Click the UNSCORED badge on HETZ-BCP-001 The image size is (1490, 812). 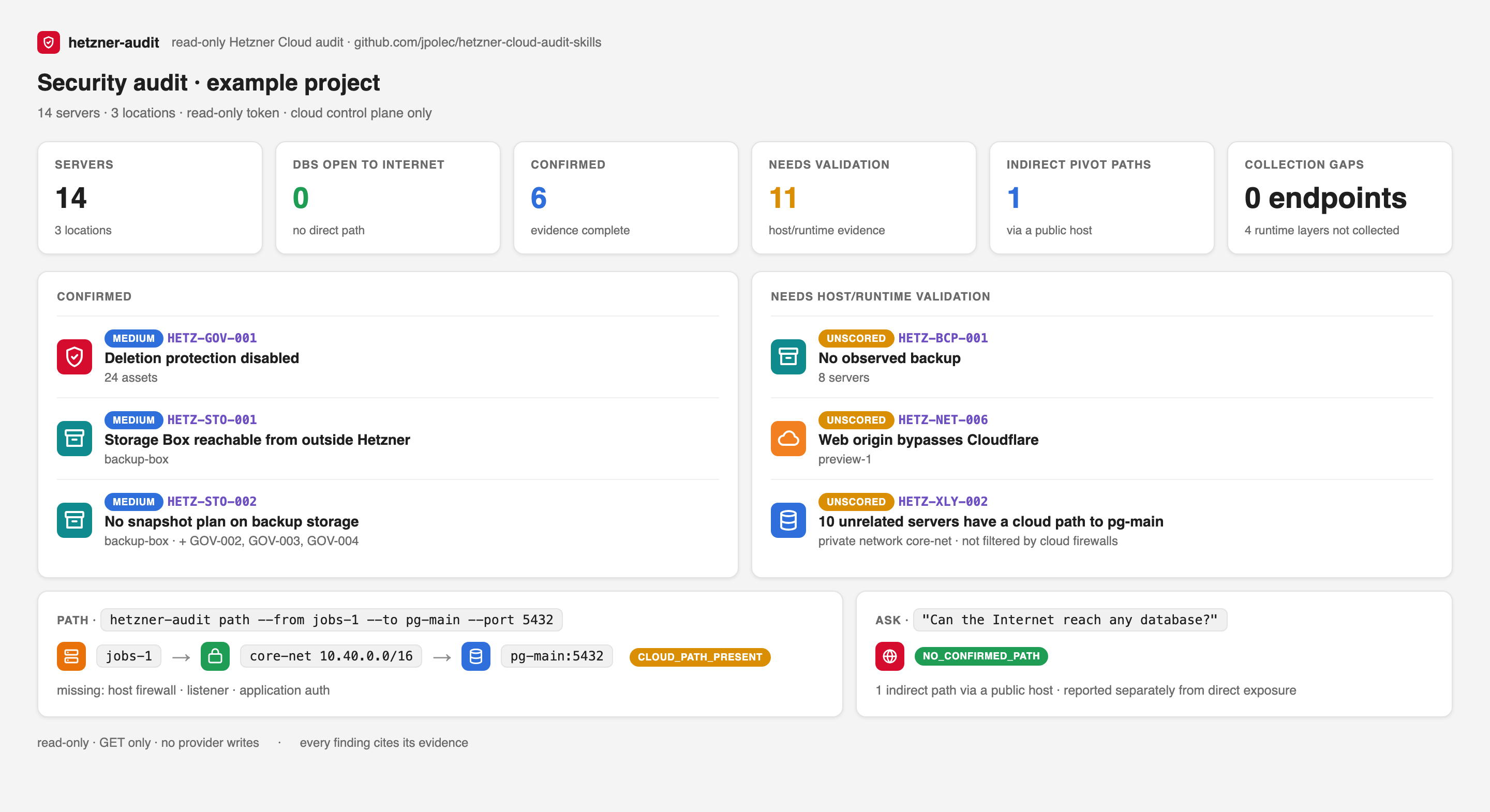tap(856, 338)
